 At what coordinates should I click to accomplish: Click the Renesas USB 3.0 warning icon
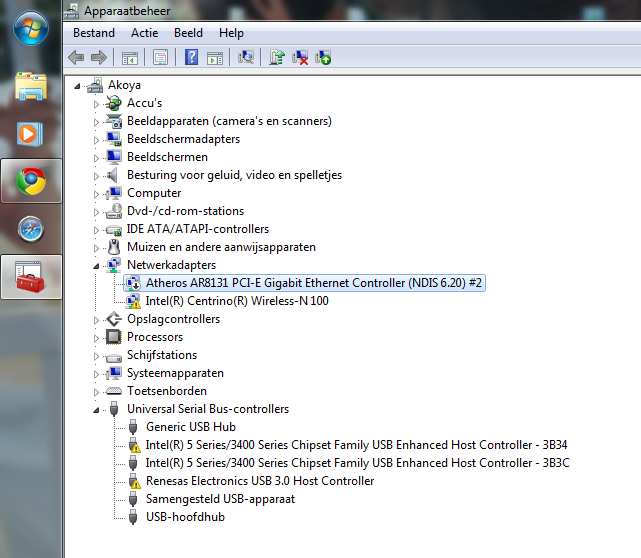133,481
